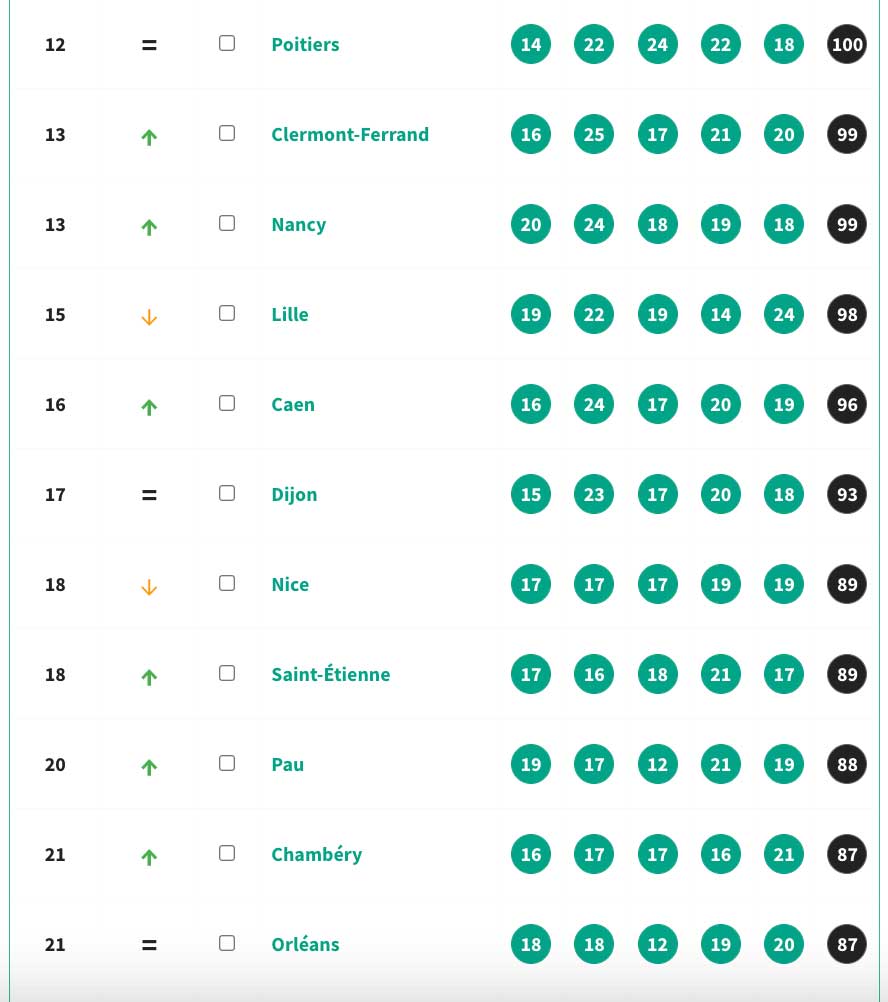Image resolution: width=888 pixels, height=1002 pixels.
Task: Click Poitiers total score badge 100
Action: tap(847, 44)
